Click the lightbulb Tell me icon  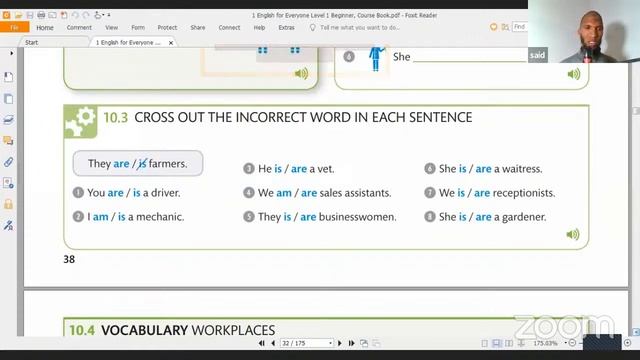pos(313,27)
